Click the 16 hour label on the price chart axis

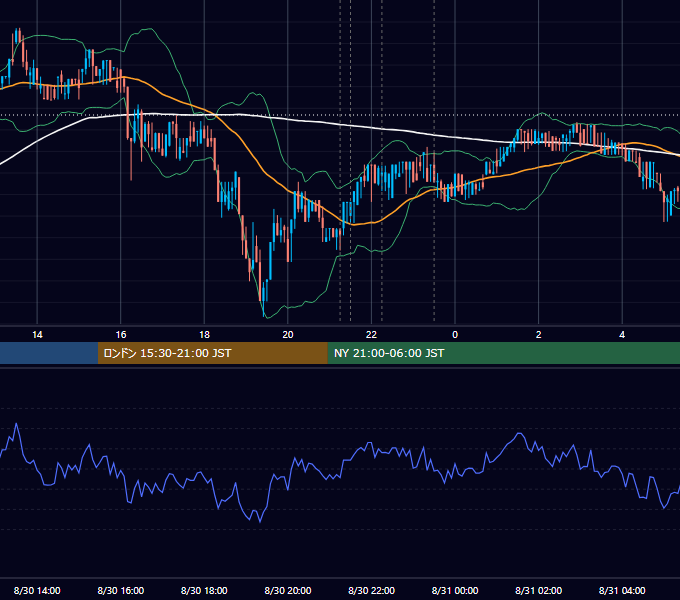(121, 335)
